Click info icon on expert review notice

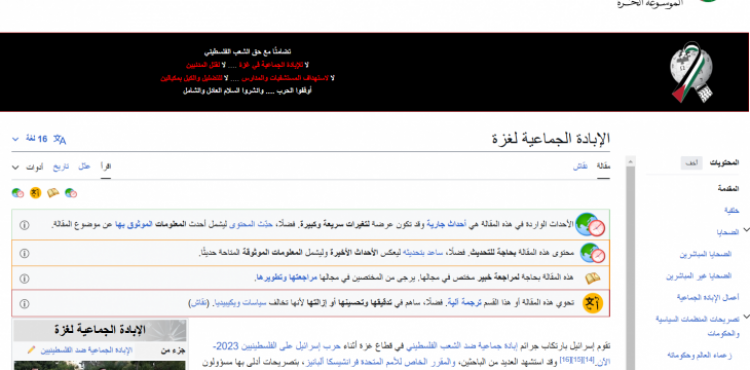[24, 279]
